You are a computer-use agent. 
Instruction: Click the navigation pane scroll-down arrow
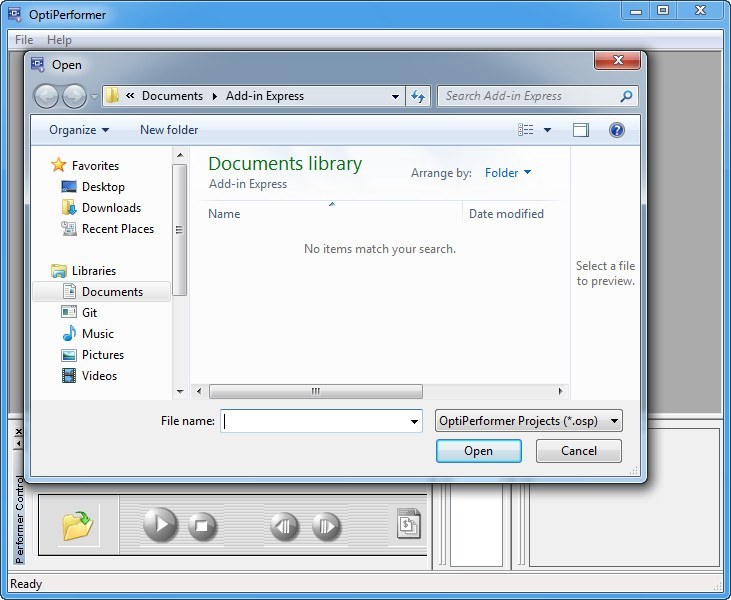pyautogui.click(x=180, y=392)
